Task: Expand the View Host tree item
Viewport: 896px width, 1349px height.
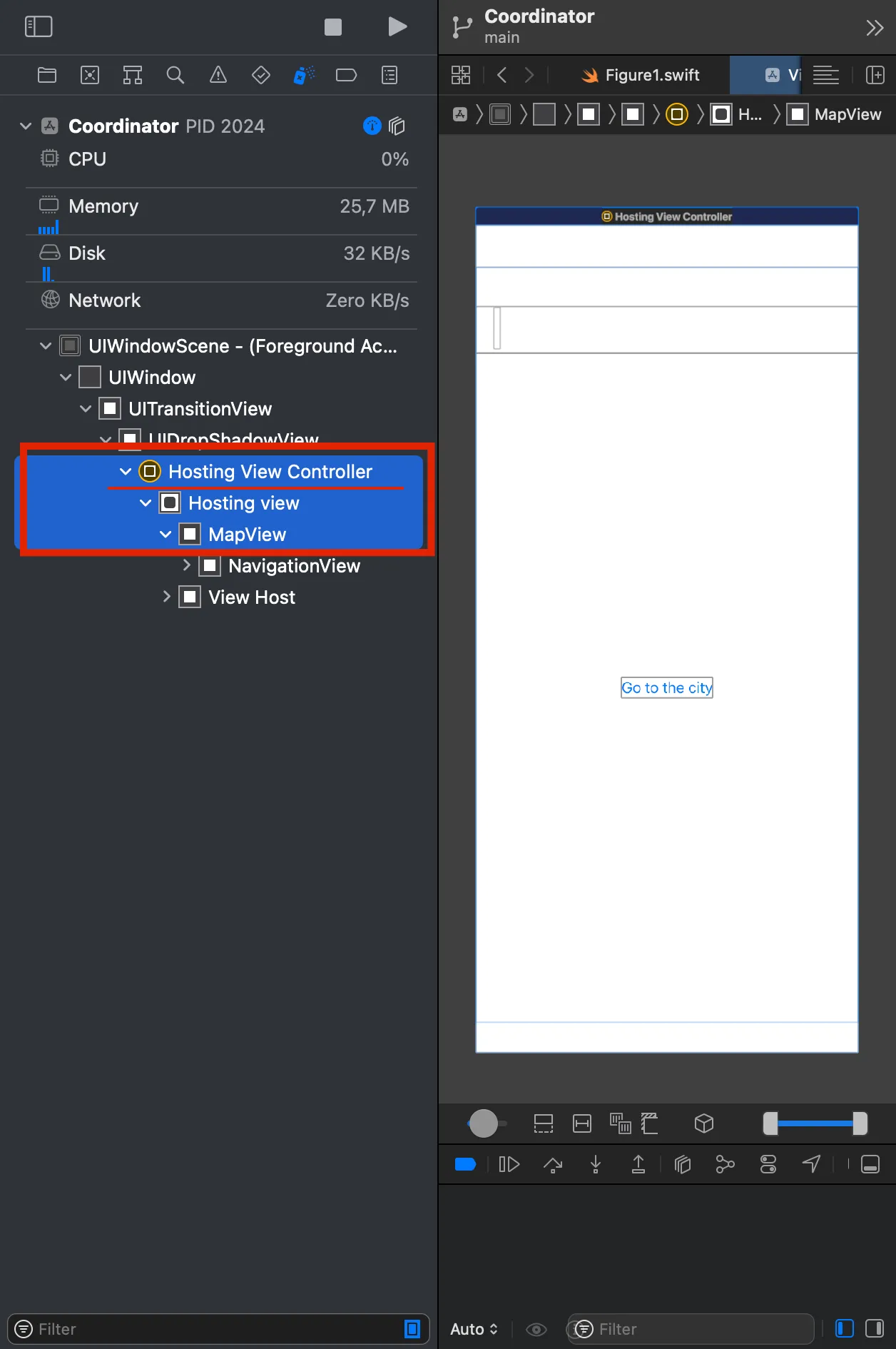Action: (166, 597)
